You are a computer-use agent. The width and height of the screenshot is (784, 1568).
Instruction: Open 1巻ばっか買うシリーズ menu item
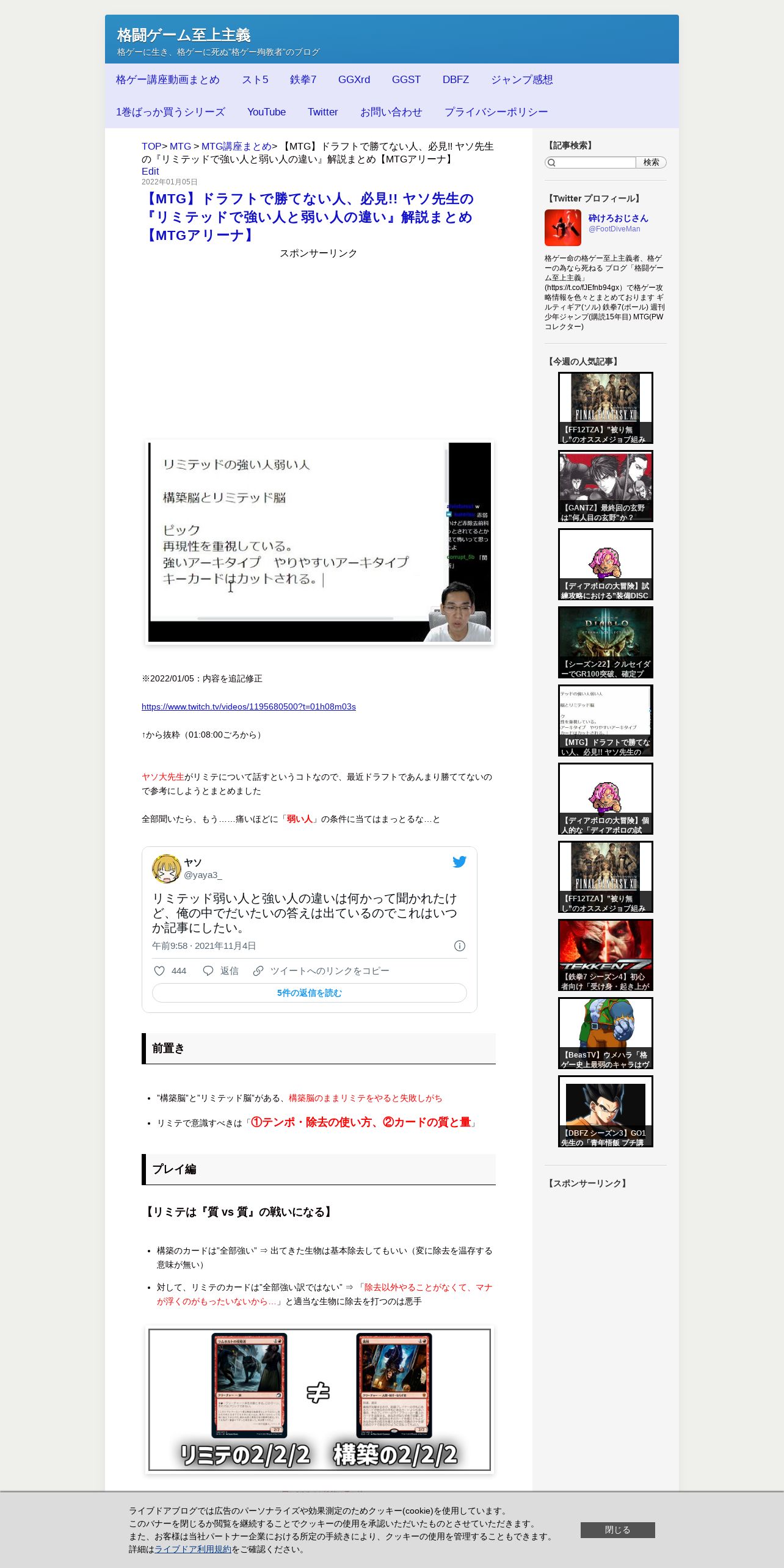[170, 112]
